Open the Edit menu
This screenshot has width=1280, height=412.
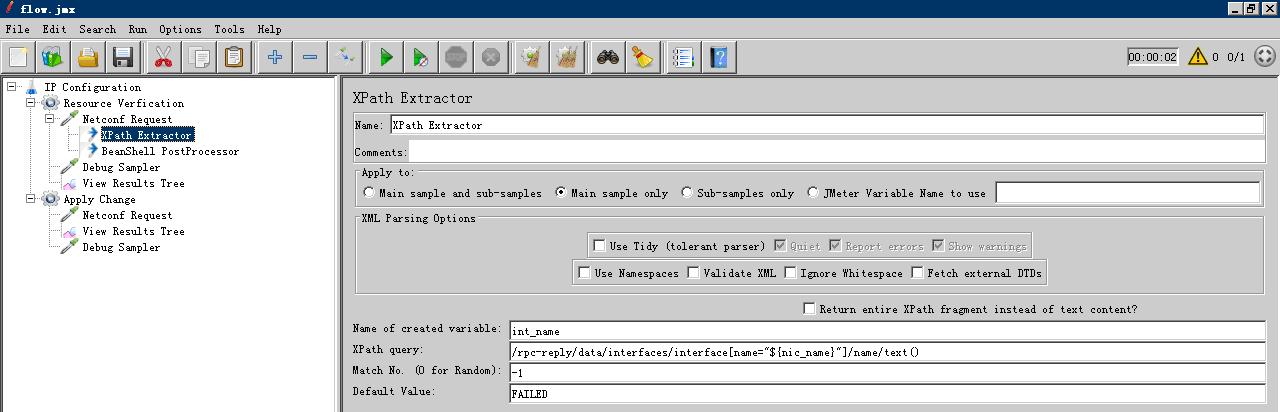click(x=54, y=29)
